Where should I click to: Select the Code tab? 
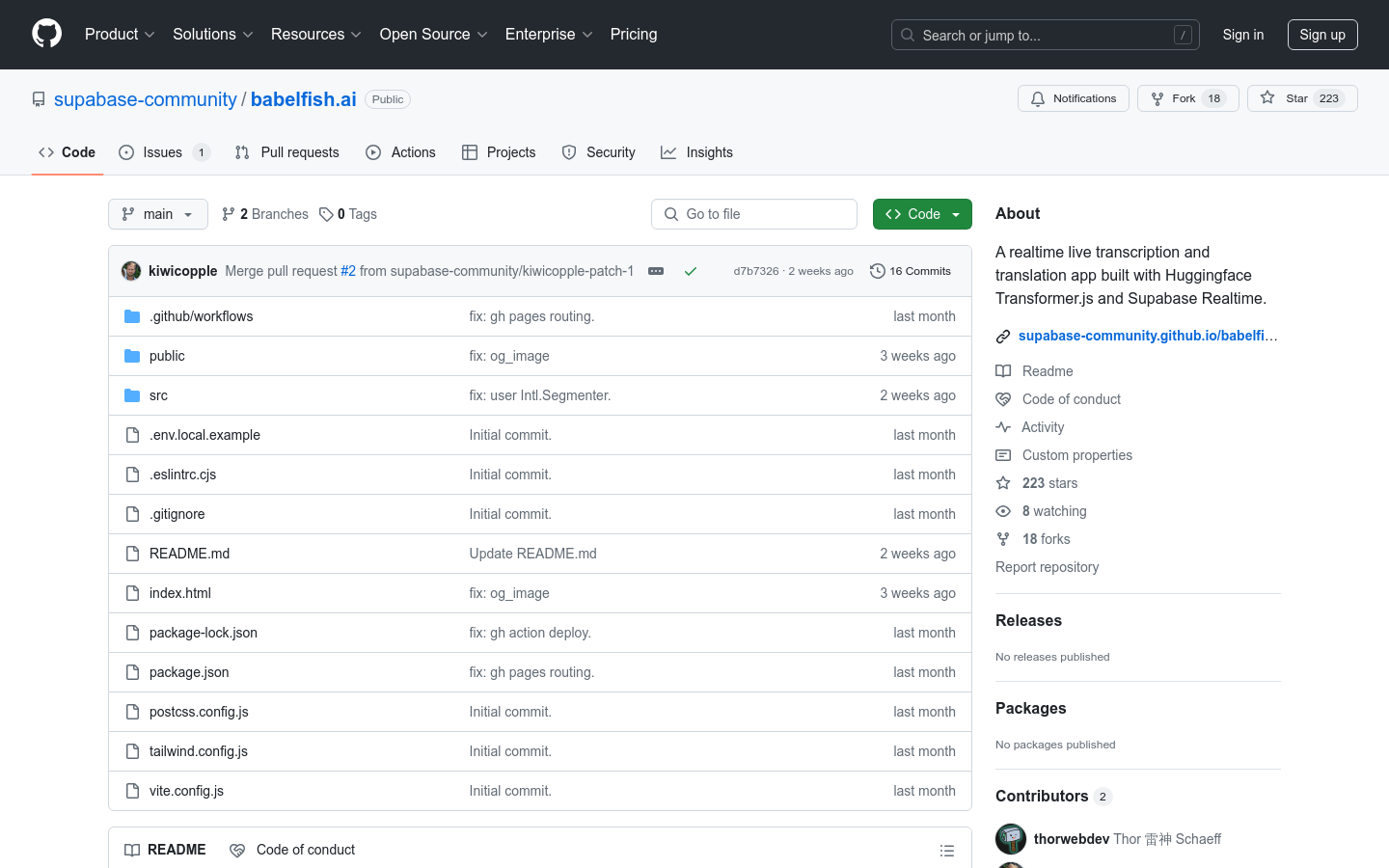click(x=68, y=152)
